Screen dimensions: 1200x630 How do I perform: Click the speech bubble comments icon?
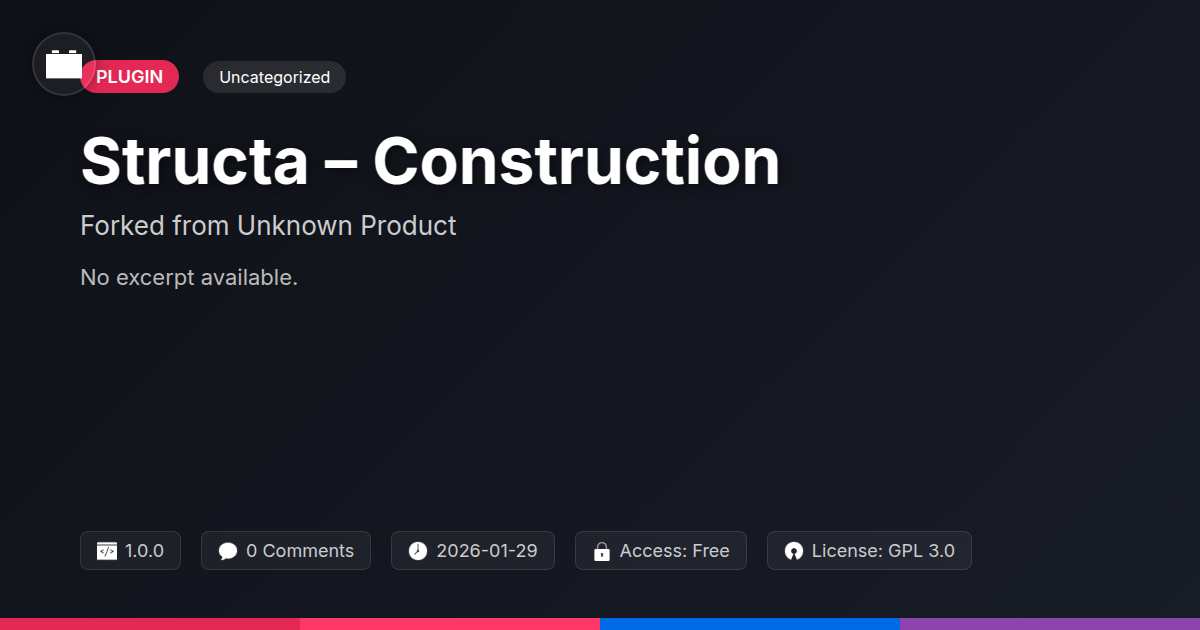coord(228,551)
